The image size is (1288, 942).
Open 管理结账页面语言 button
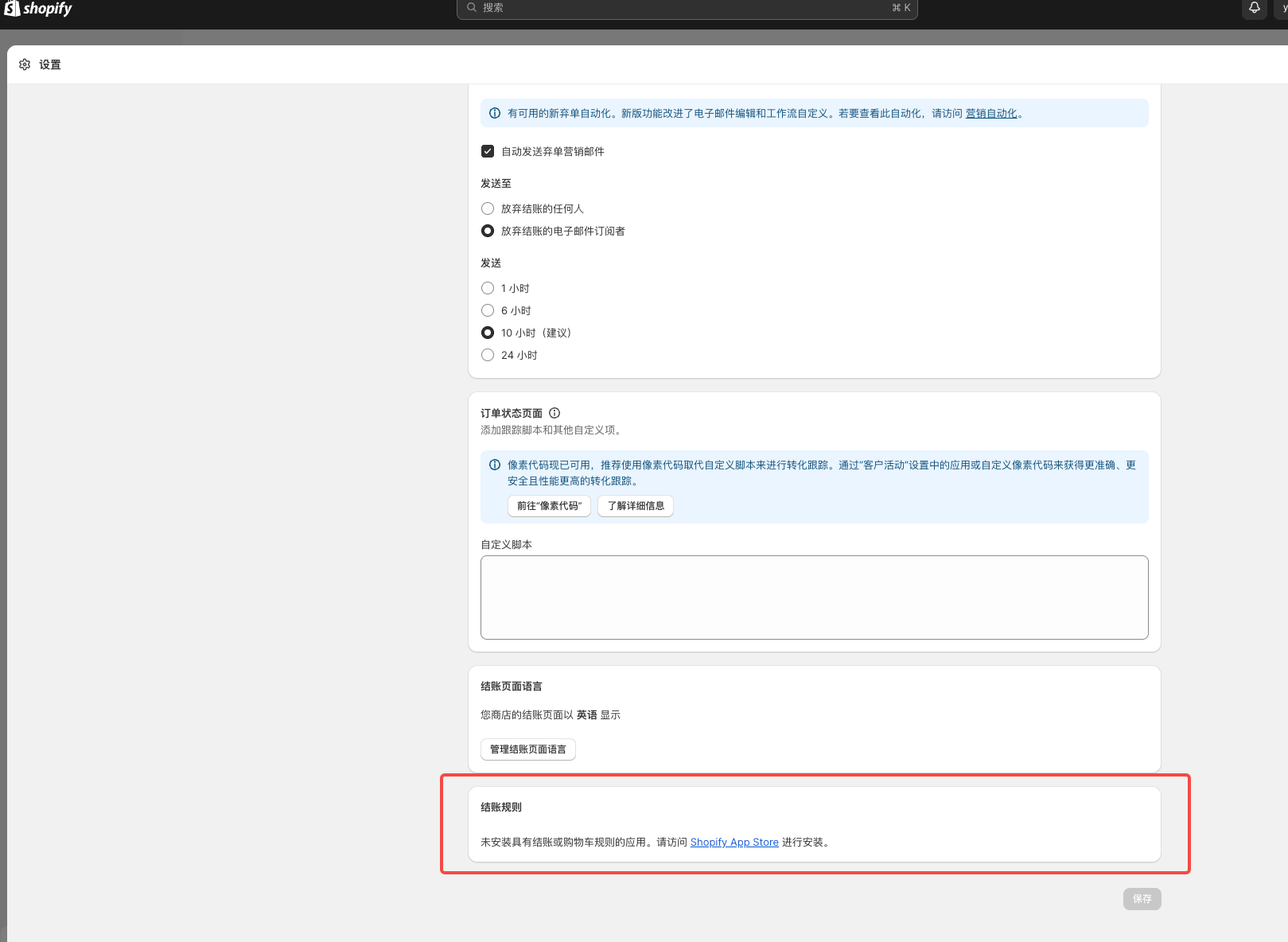click(x=527, y=749)
